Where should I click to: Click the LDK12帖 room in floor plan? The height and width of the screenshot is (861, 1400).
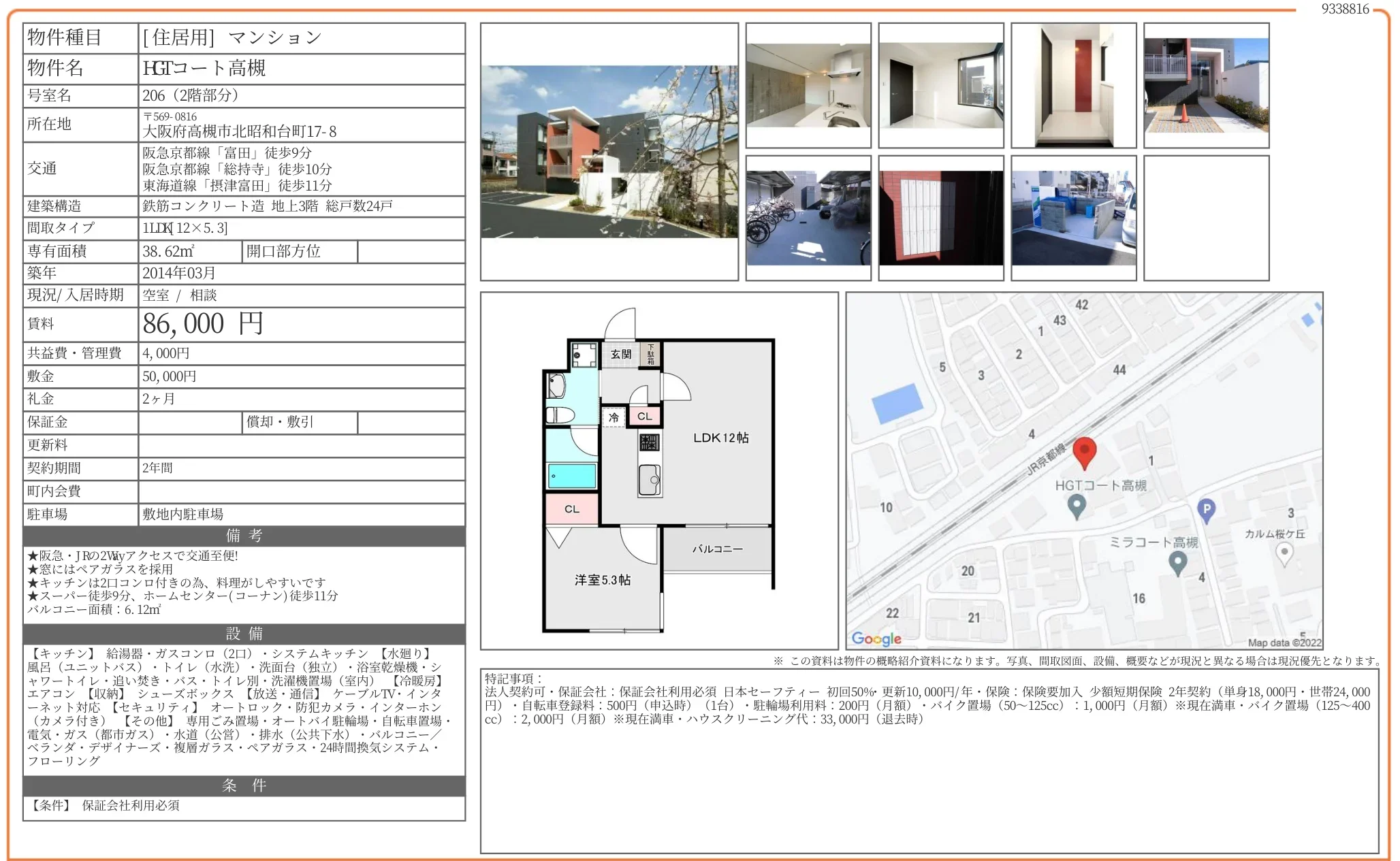(x=720, y=438)
